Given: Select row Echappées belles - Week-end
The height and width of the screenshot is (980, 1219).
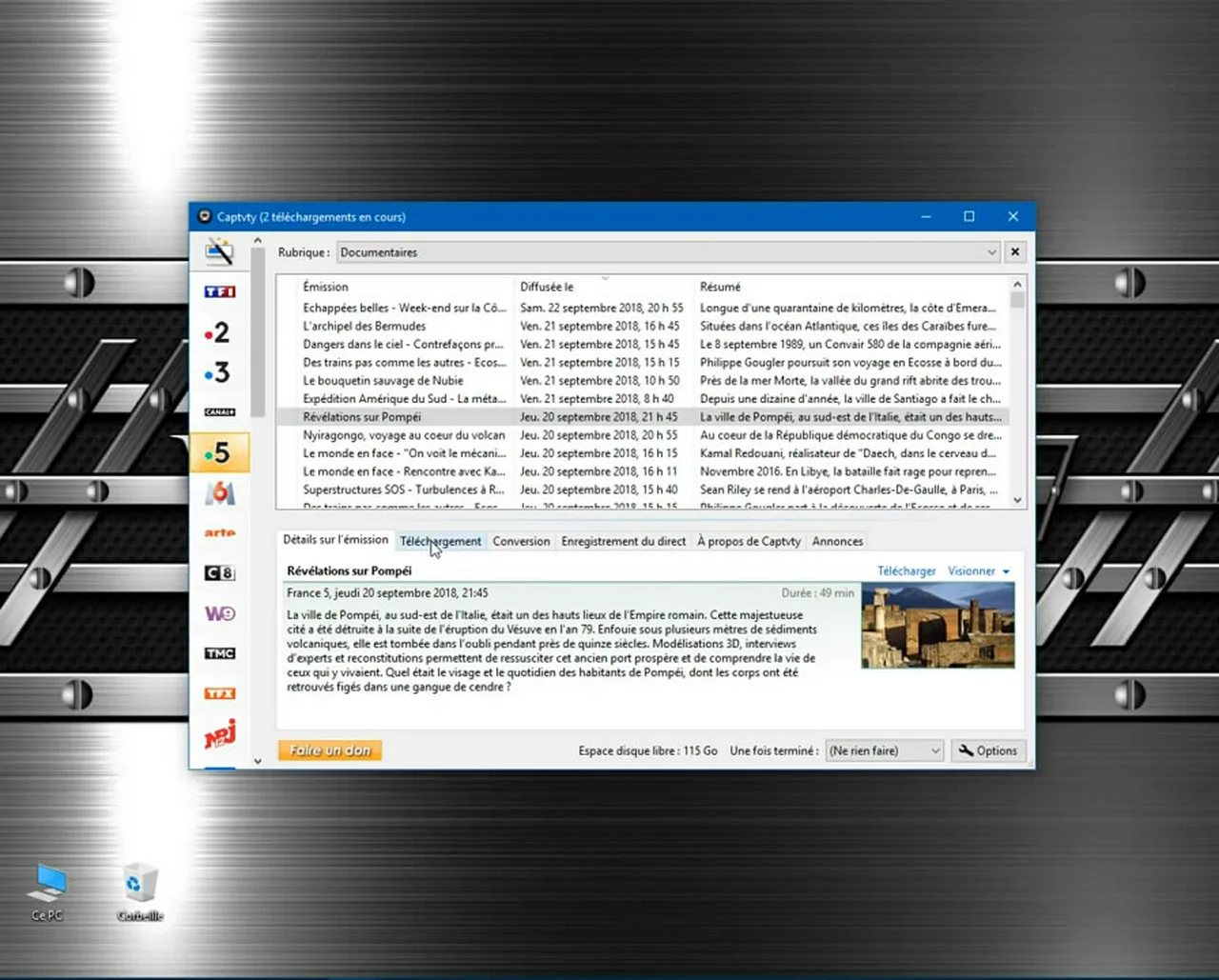Looking at the screenshot, I should pyautogui.click(x=642, y=308).
